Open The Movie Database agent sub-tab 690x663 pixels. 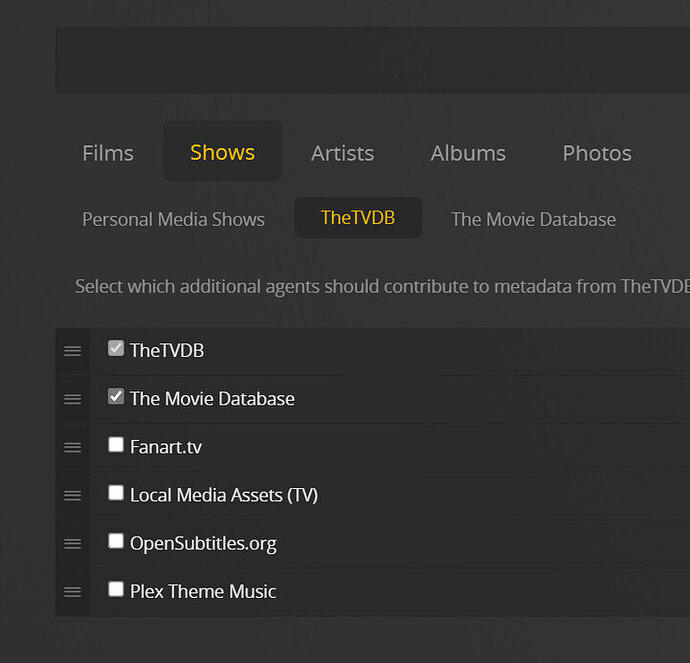534,219
